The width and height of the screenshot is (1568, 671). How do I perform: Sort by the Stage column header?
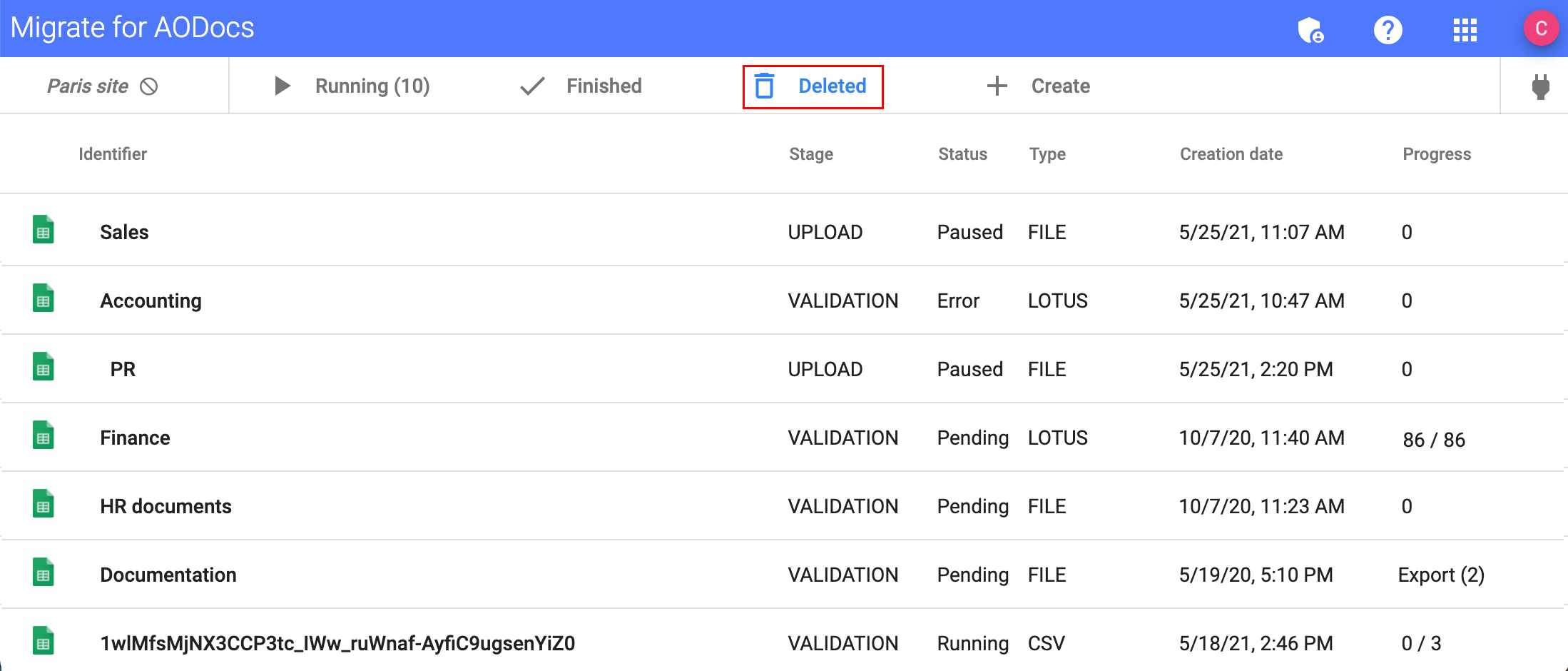pos(811,154)
